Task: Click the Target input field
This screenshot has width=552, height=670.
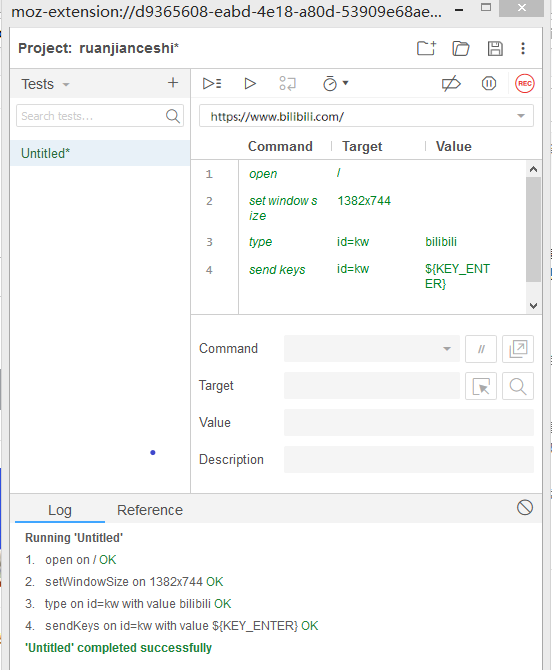Action: 372,386
